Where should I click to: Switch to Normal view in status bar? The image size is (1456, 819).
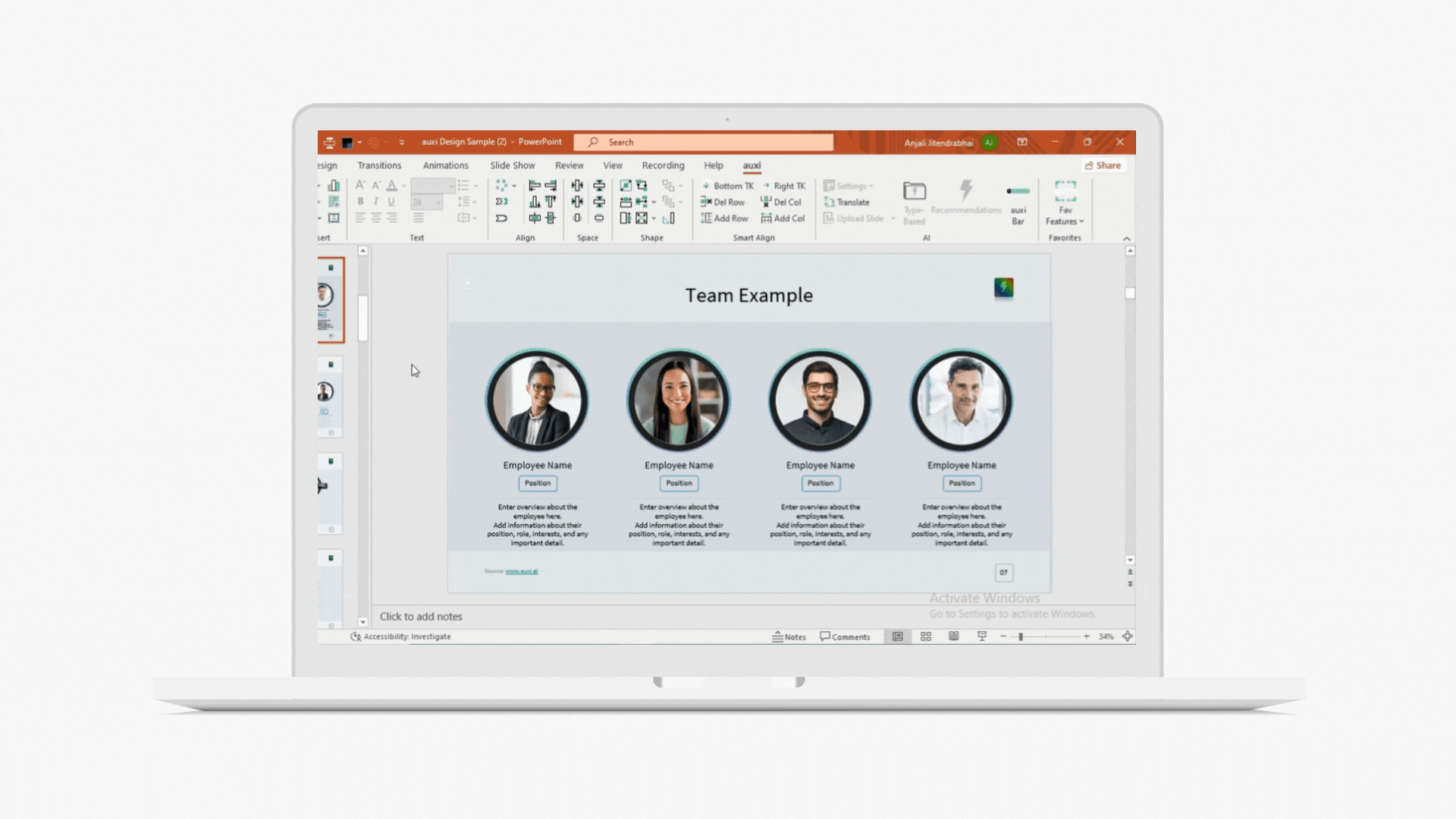tap(898, 637)
